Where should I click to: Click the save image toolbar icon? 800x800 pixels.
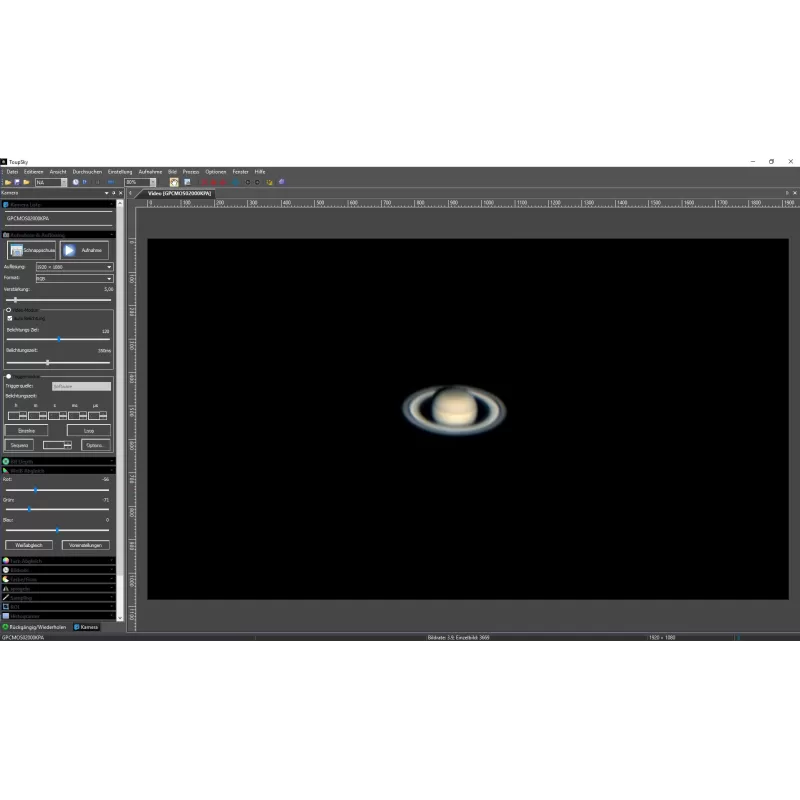[17, 181]
